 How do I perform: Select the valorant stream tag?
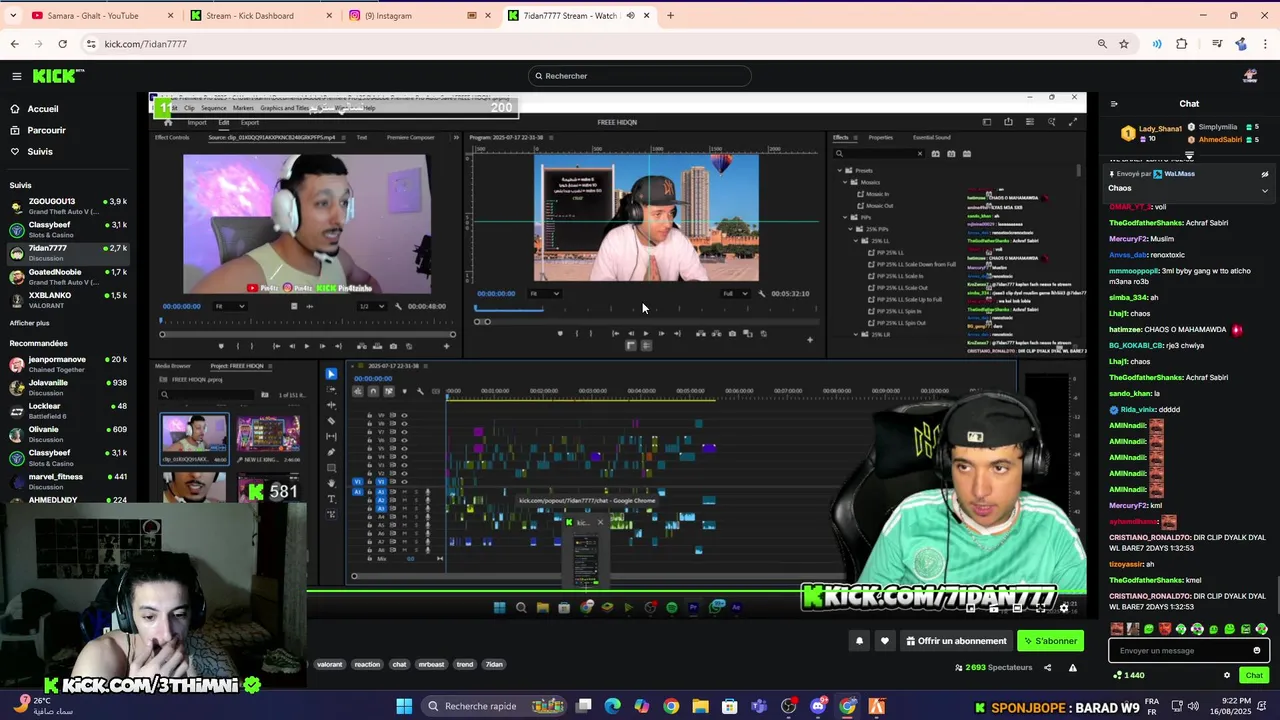tap(330, 664)
